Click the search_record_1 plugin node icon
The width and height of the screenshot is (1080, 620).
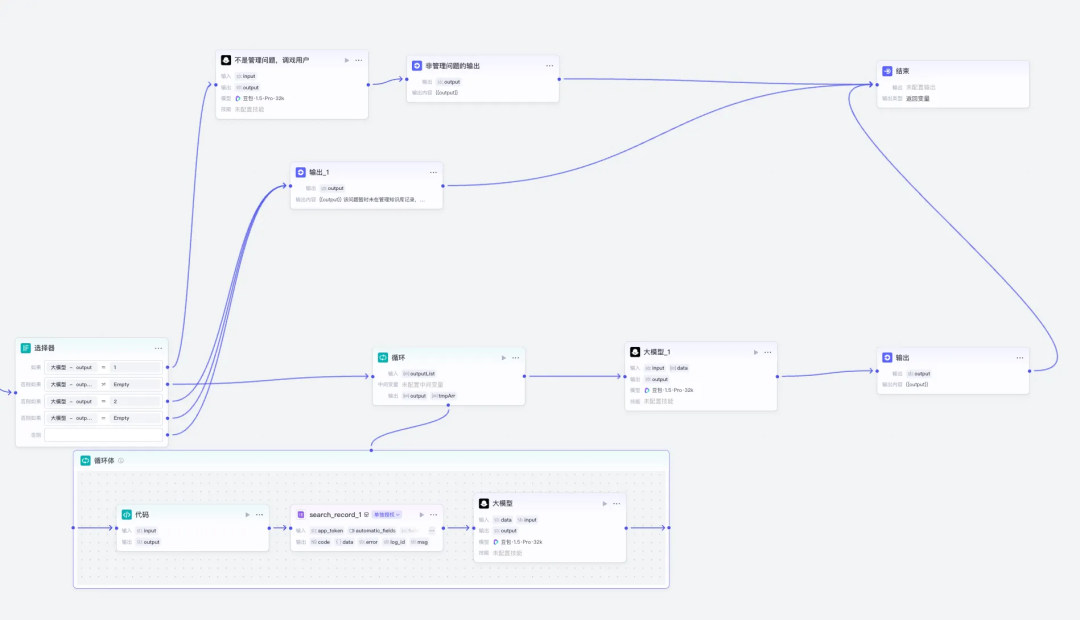coord(301,515)
